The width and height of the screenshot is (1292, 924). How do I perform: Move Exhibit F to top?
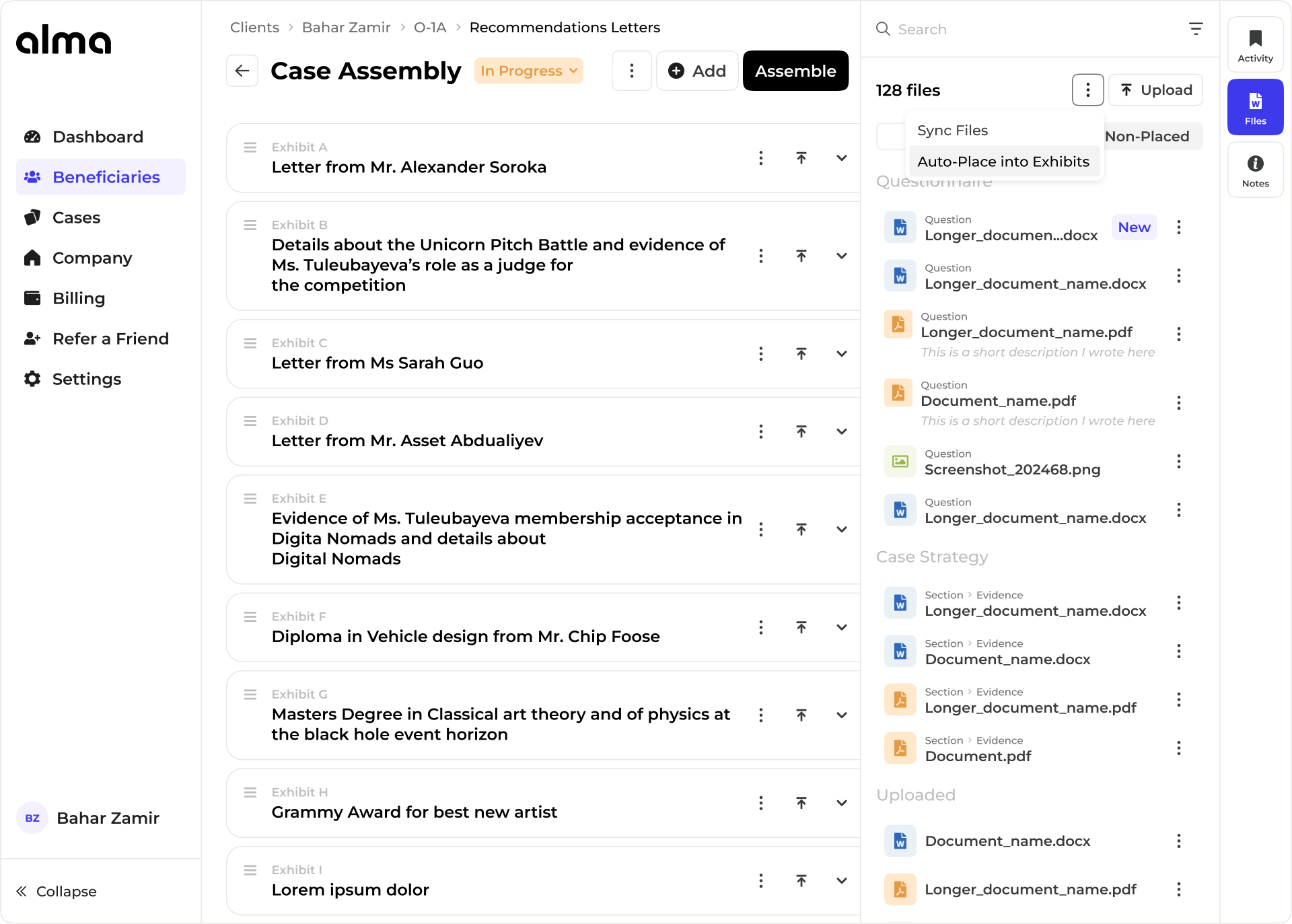(x=801, y=627)
